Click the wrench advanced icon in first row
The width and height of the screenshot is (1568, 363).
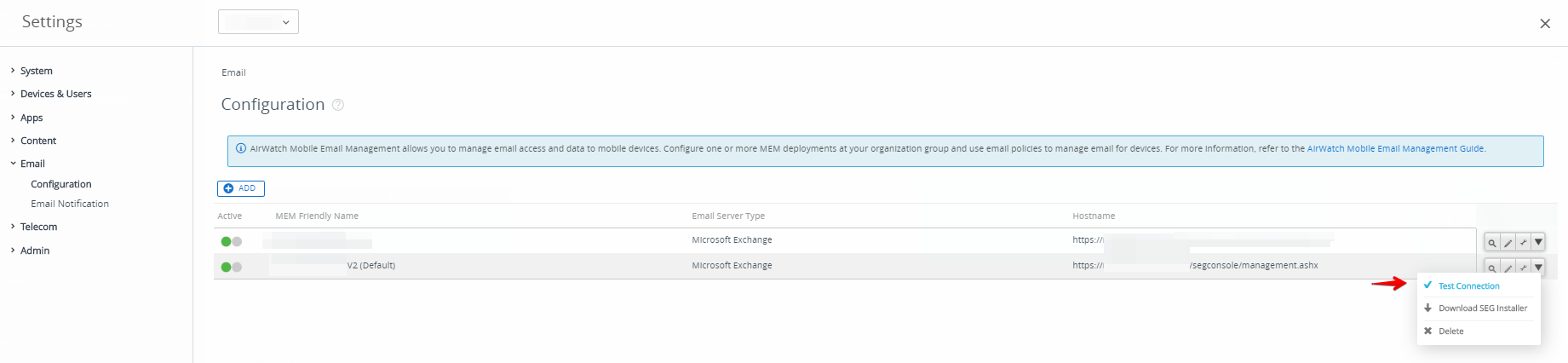pos(1523,243)
